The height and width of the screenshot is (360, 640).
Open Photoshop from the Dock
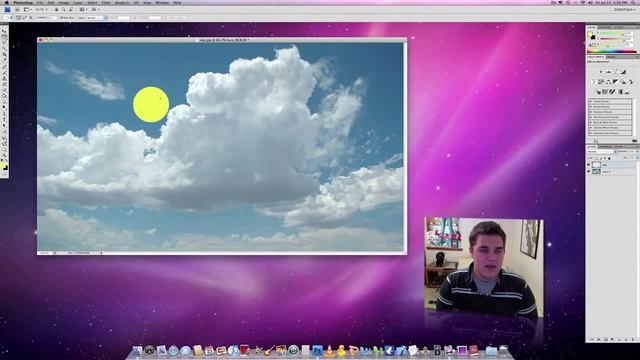[x=318, y=350]
